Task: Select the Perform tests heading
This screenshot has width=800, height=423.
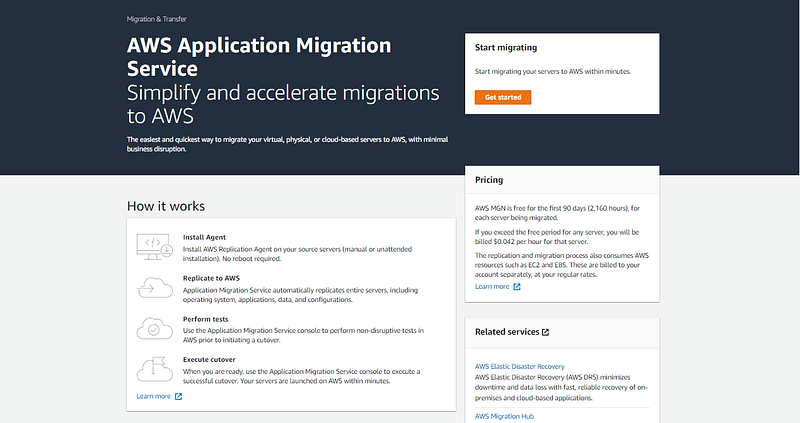Action: click(206, 319)
